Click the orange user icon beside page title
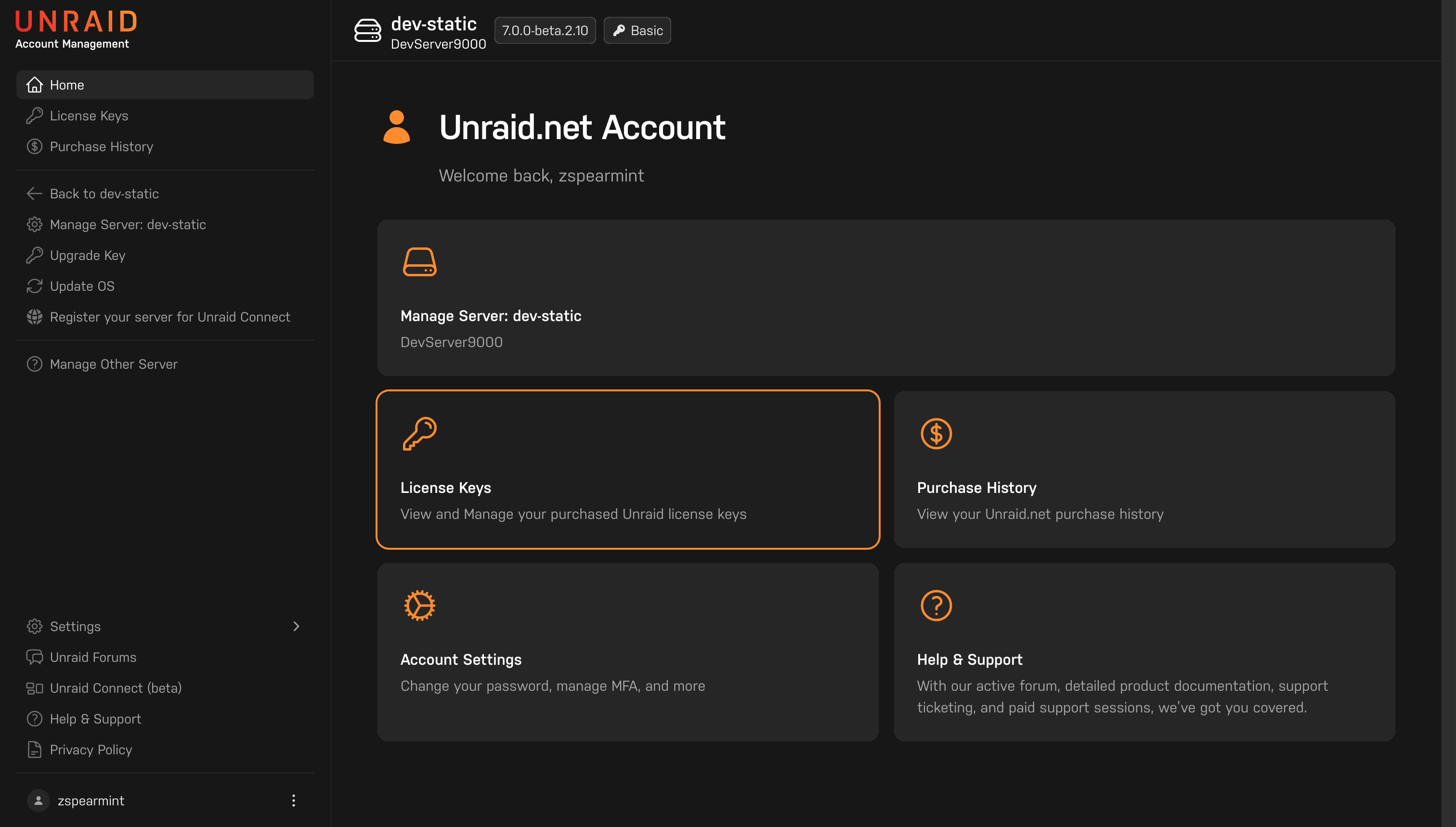 pos(397,127)
